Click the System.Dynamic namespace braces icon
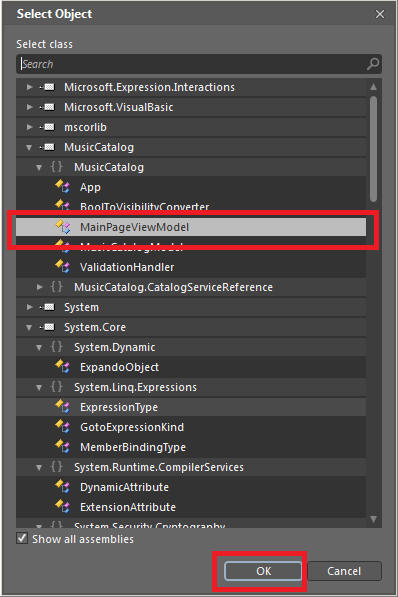 56,347
